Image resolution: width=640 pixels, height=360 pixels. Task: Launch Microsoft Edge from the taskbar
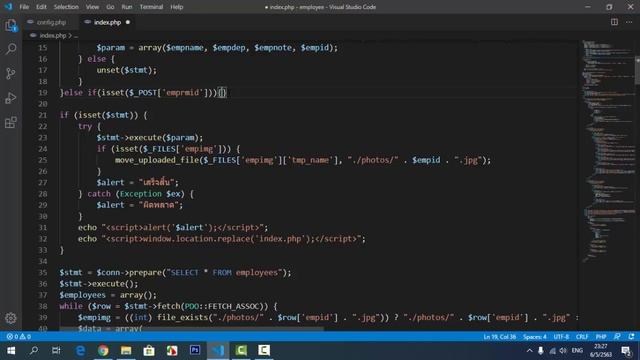coord(80,351)
